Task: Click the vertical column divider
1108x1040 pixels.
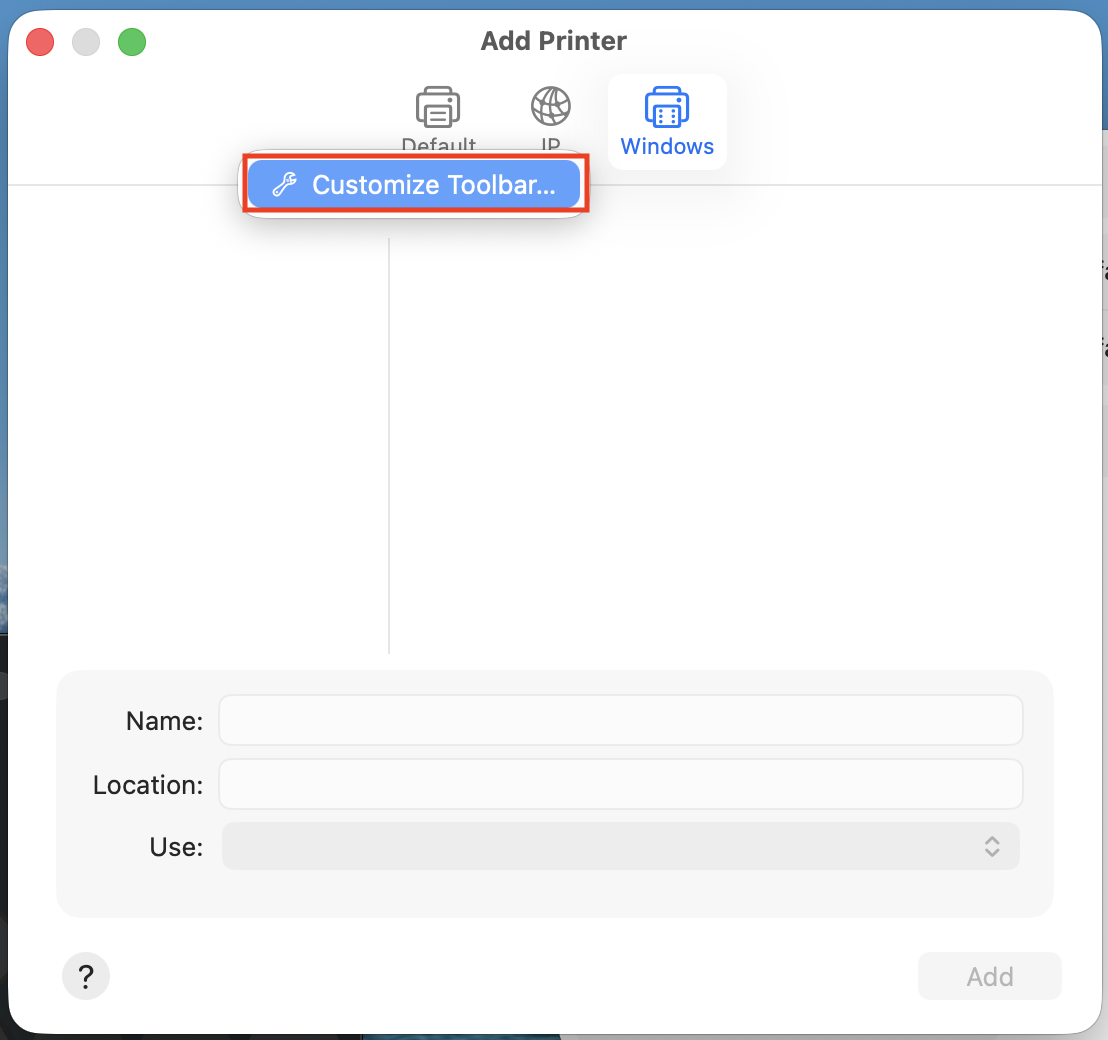Action: click(389, 445)
